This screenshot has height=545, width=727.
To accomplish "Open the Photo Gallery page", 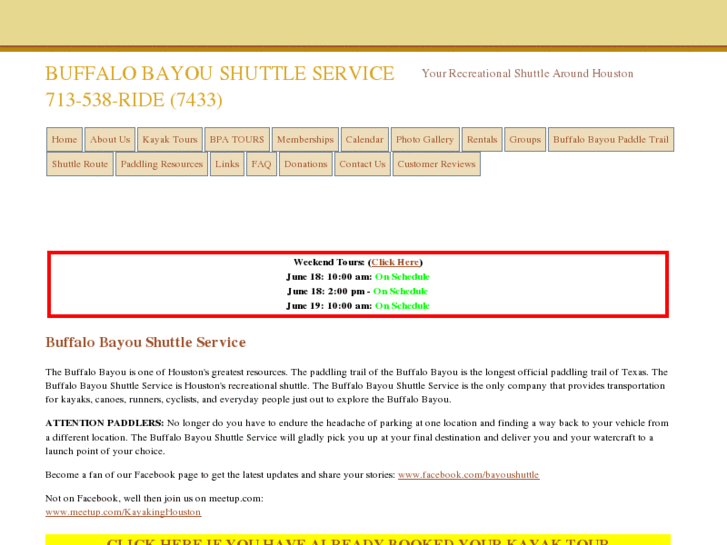I will coord(425,140).
